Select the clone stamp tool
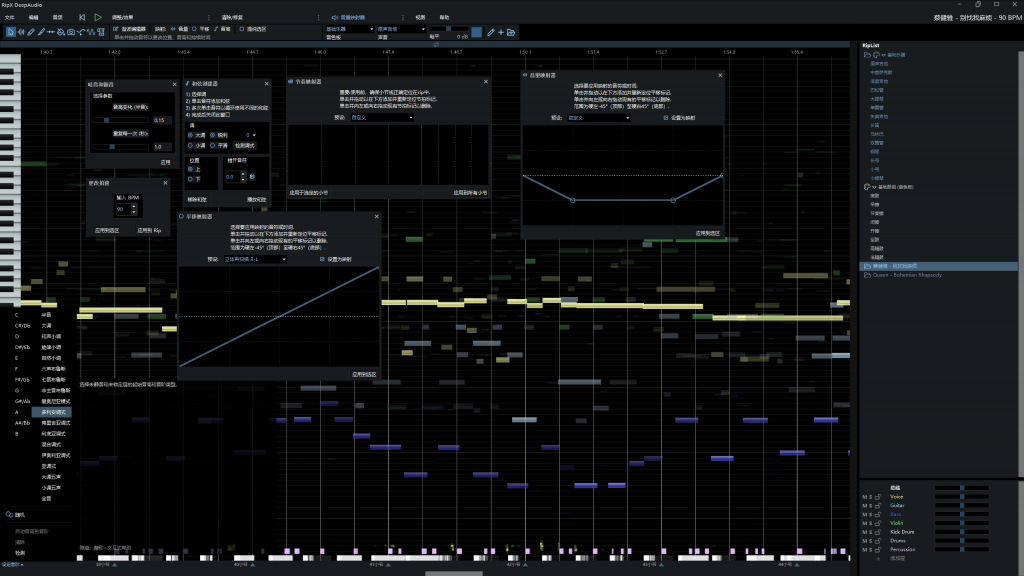 101,31
